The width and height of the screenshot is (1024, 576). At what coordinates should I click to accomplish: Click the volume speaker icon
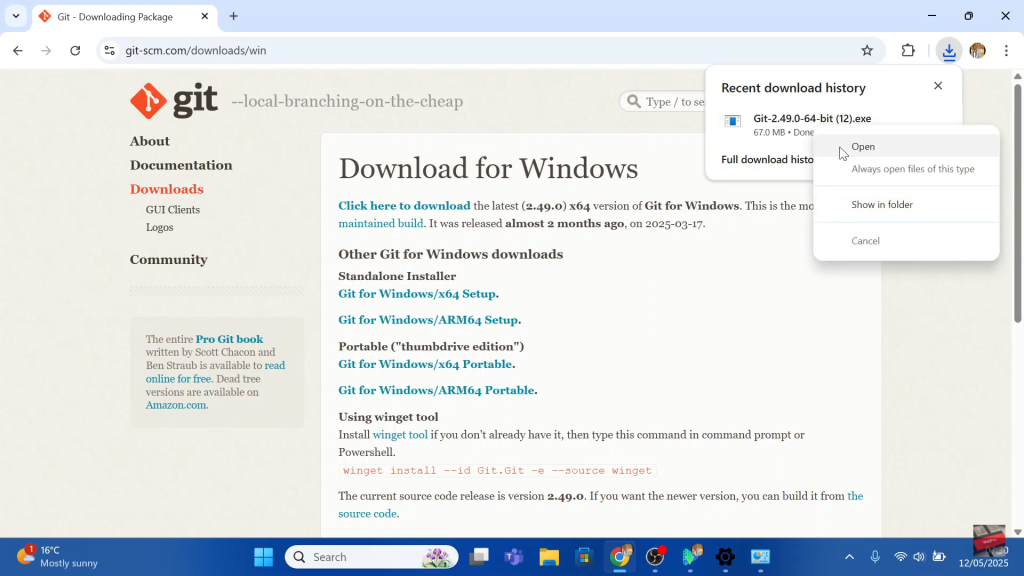click(919, 557)
